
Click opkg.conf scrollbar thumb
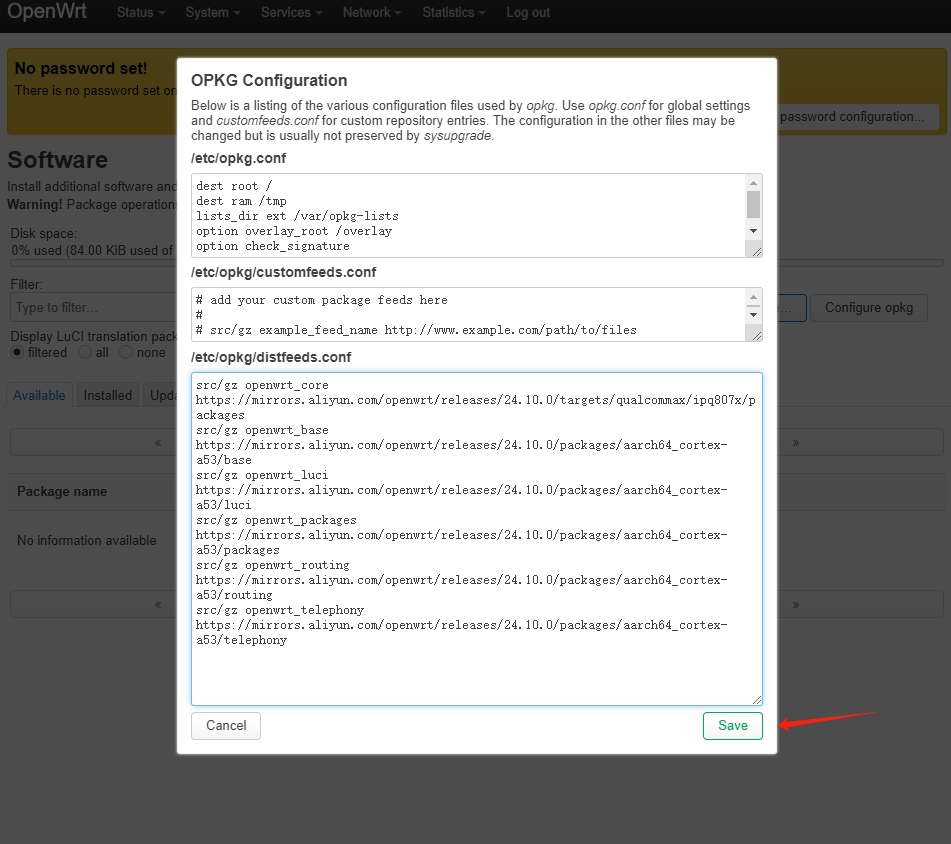753,204
